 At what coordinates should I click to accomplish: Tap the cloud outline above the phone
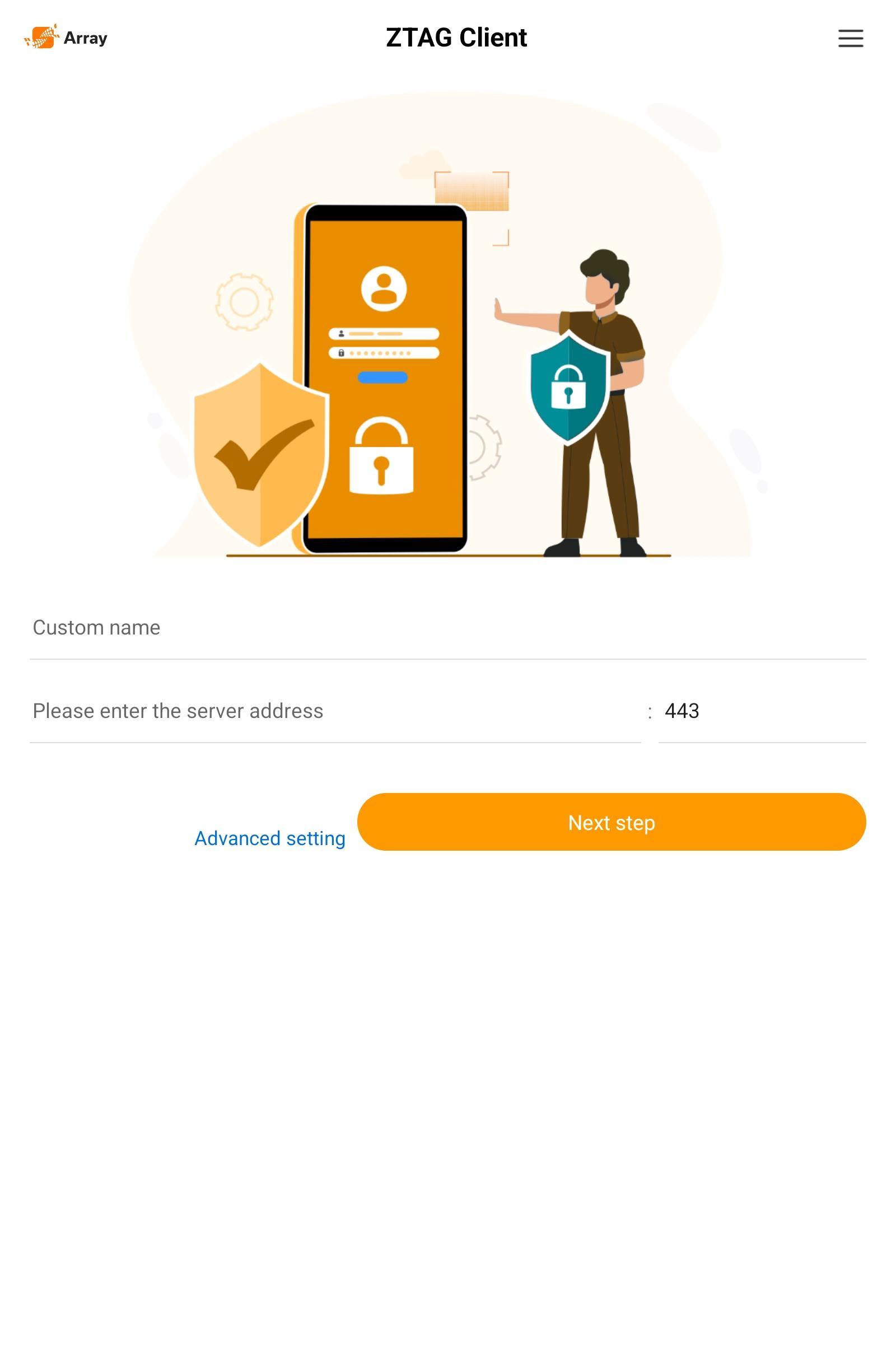422,164
